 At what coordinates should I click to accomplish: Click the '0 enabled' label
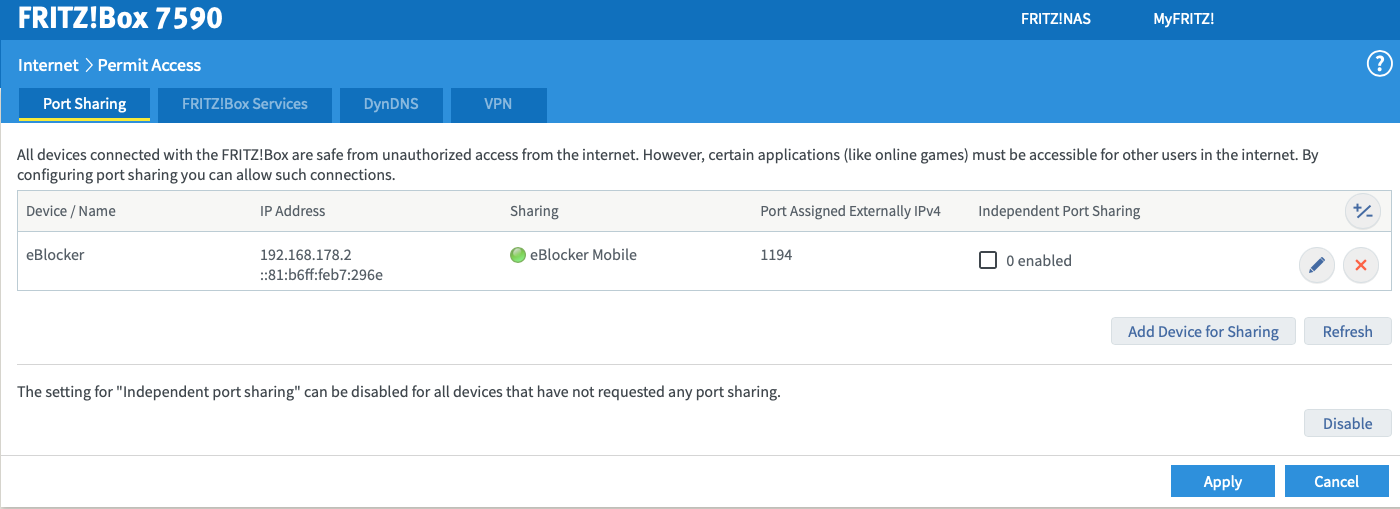pos(1038,261)
